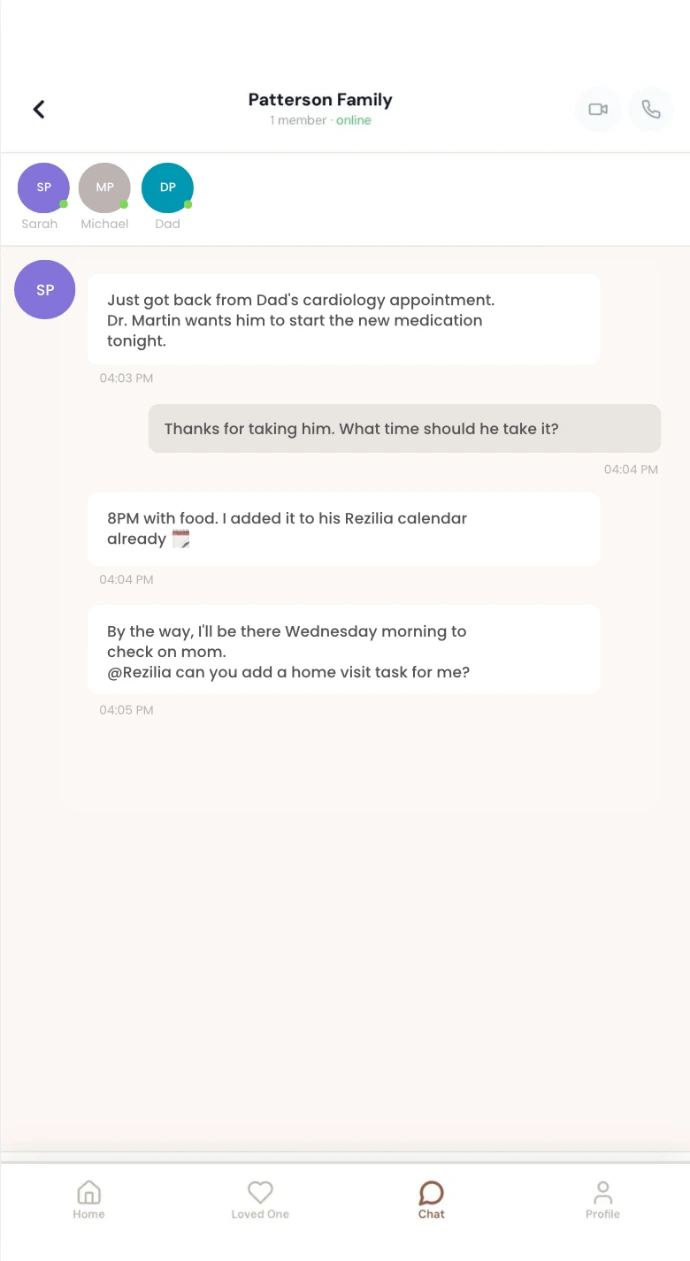Open the Home tab
The width and height of the screenshot is (690, 1261).
point(88,1199)
